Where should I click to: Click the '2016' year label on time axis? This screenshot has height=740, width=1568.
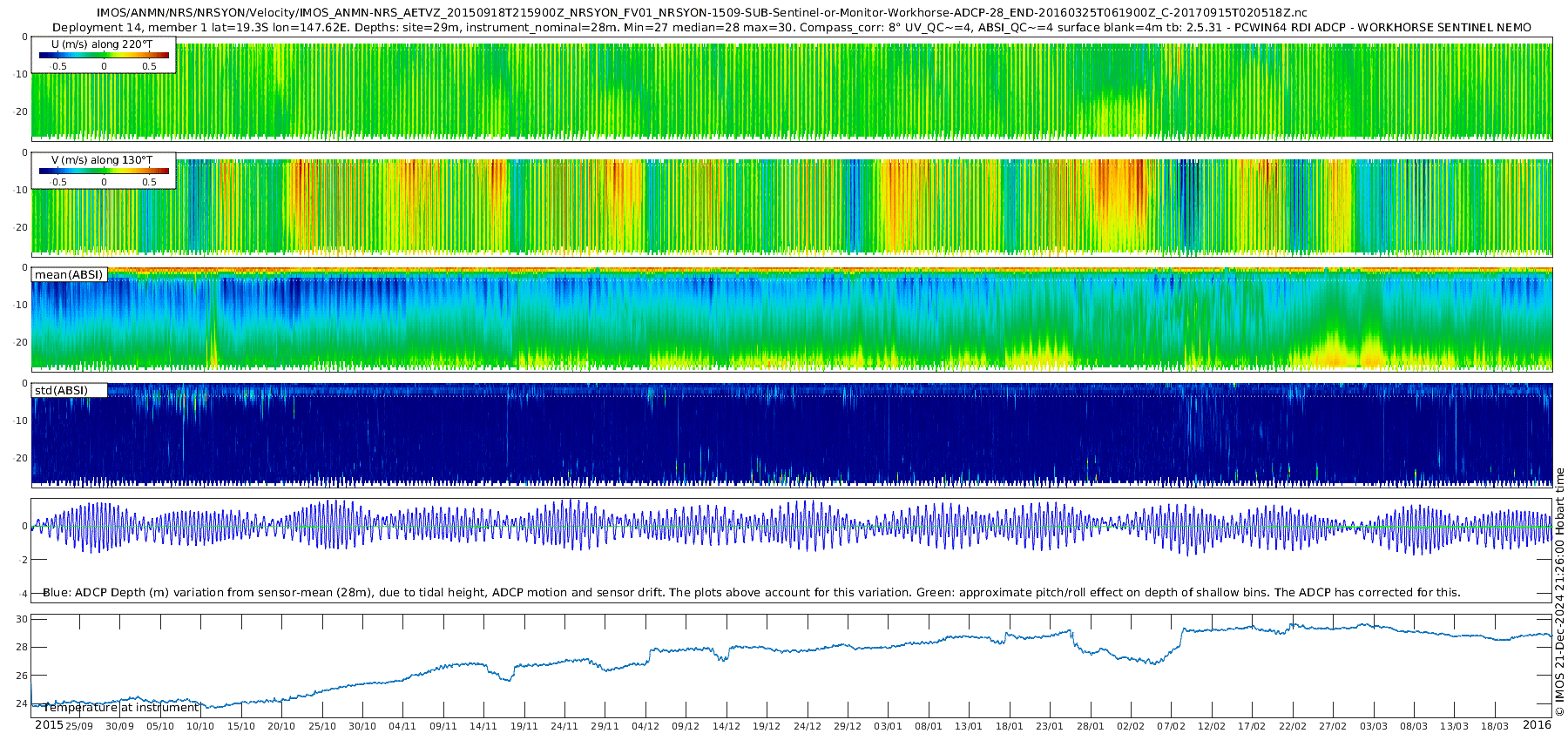point(1537,725)
